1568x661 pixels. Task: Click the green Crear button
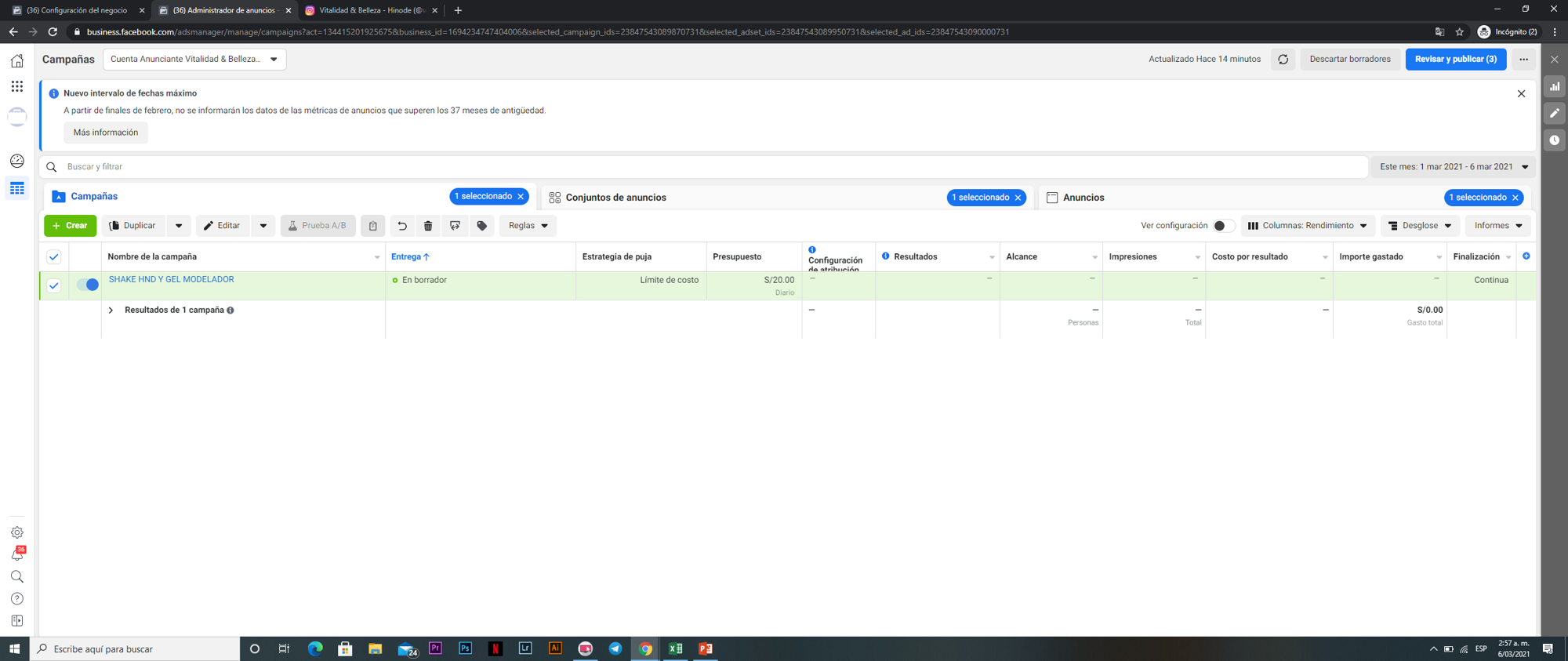(70, 226)
